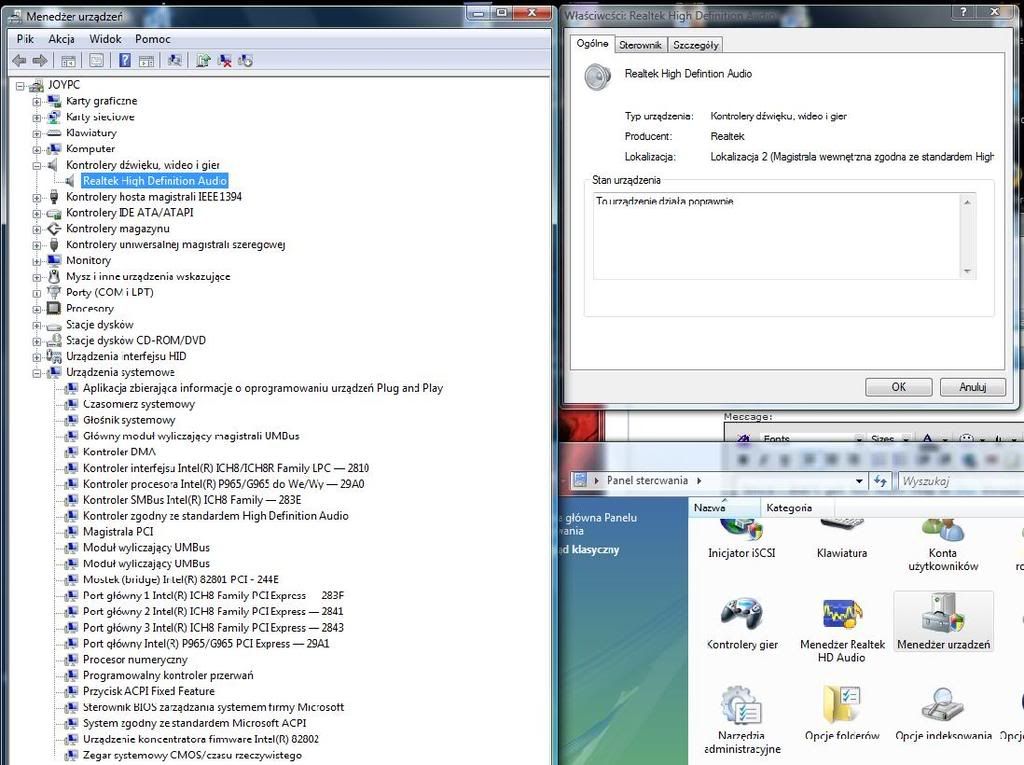Viewport: 1024px width, 765px height.
Task: Click OK in Realtek properties dialog
Action: tap(899, 387)
